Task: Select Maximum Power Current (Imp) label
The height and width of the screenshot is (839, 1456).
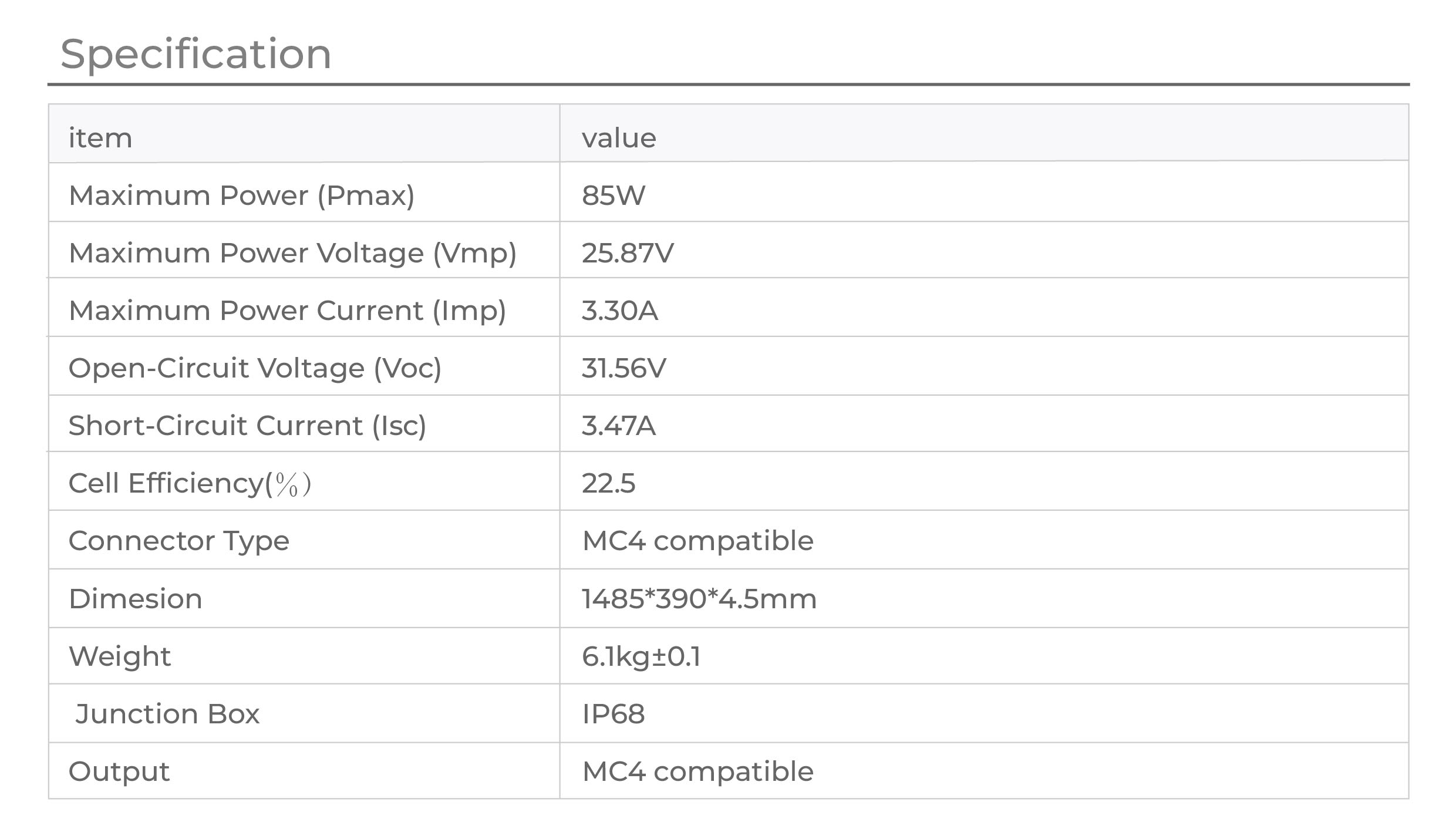Action: click(287, 311)
